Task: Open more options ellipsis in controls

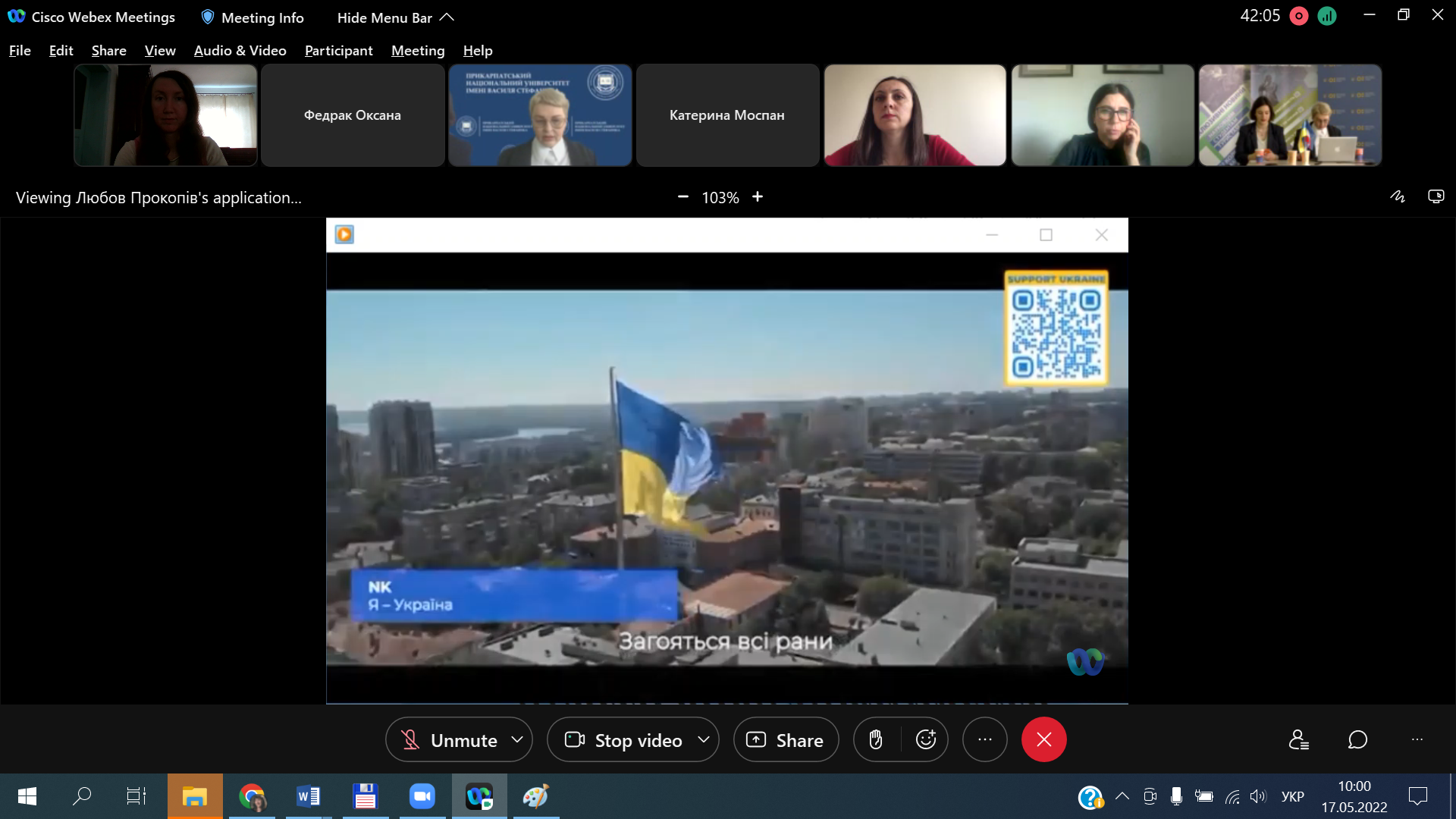Action: [984, 739]
